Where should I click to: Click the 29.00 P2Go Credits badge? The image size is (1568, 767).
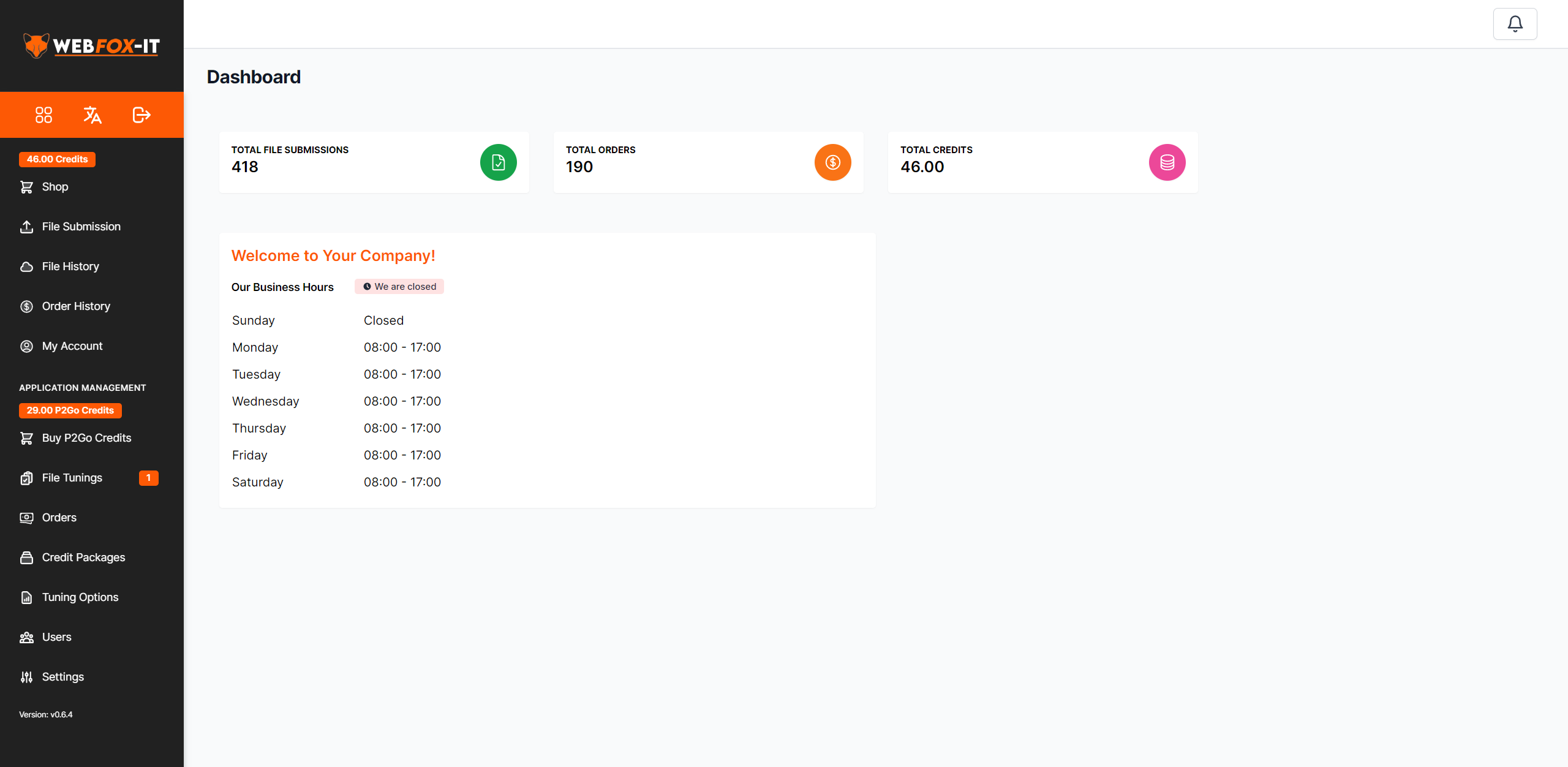pos(71,410)
